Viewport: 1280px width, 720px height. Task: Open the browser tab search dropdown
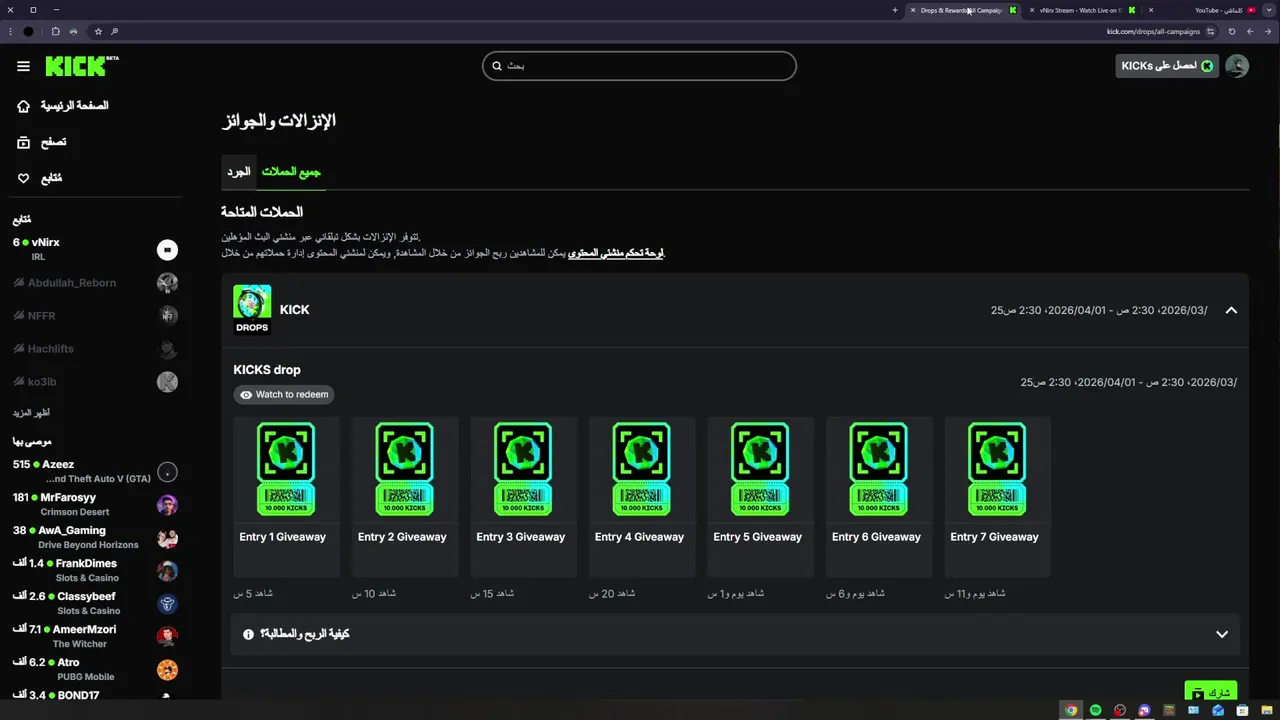[x=1268, y=10]
